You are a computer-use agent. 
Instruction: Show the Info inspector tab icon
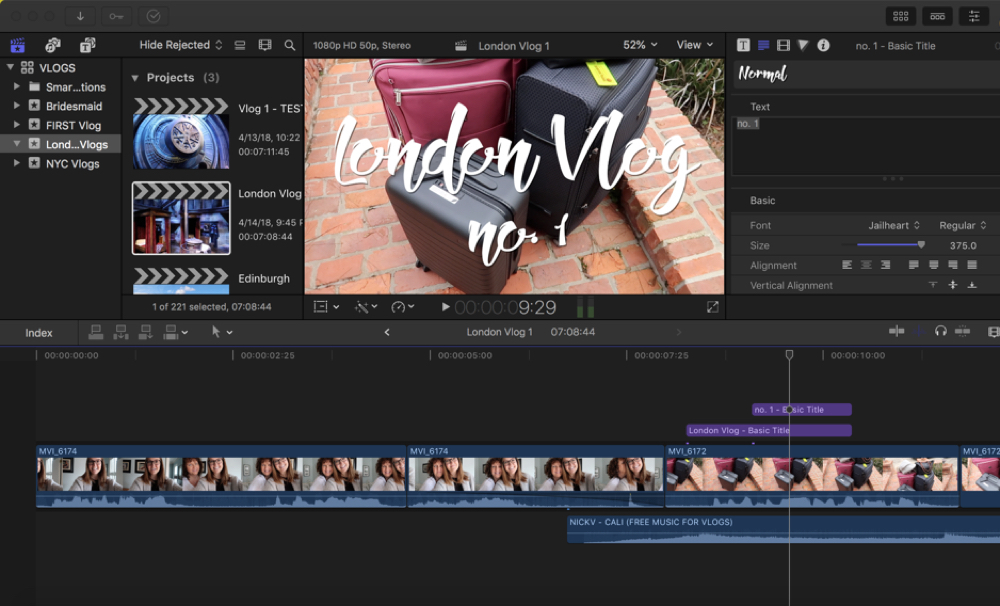[x=823, y=45]
